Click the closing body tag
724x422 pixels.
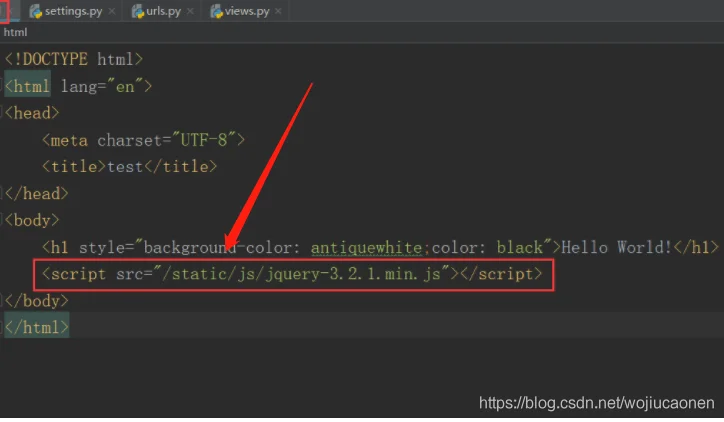coord(36,301)
